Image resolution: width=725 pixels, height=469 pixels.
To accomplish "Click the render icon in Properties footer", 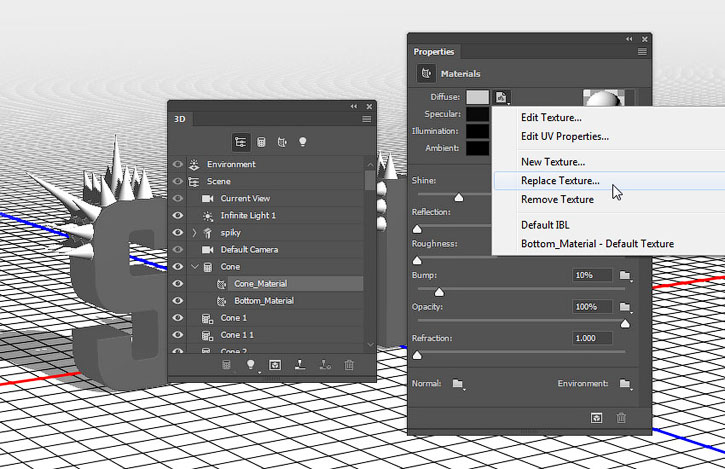I will [x=596, y=418].
